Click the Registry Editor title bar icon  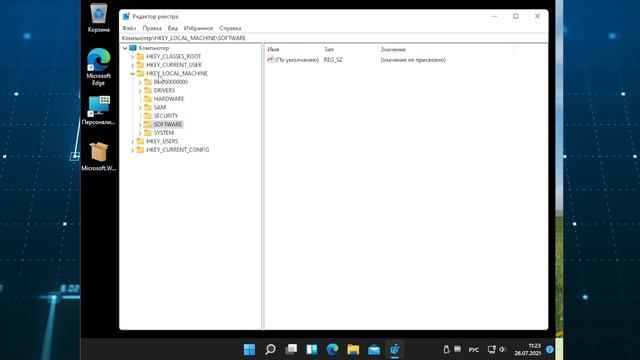coord(126,16)
